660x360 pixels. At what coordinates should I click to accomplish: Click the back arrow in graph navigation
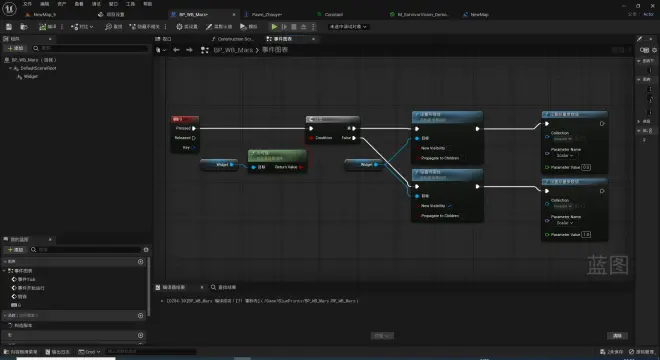[x=176, y=50]
